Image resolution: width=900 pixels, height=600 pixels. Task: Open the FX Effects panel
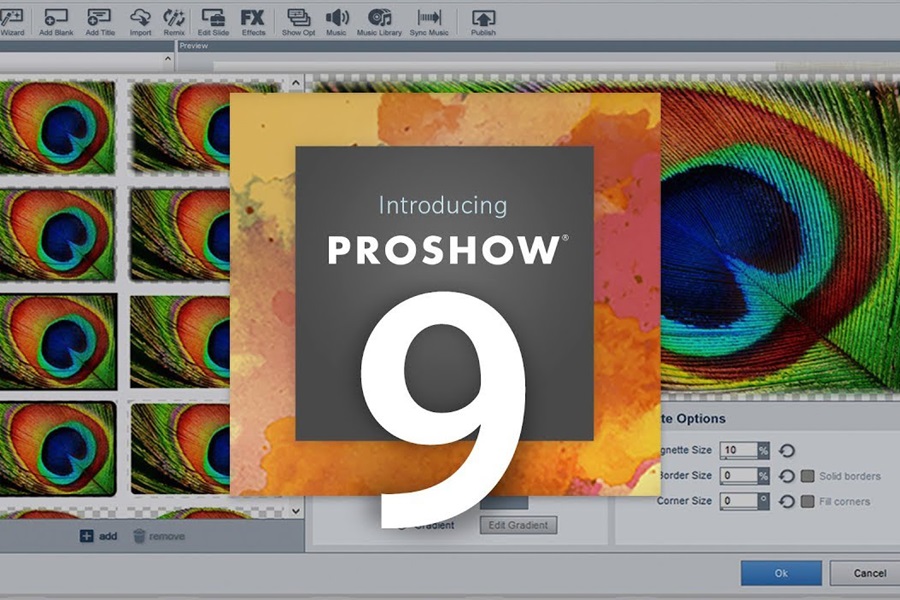[x=253, y=18]
